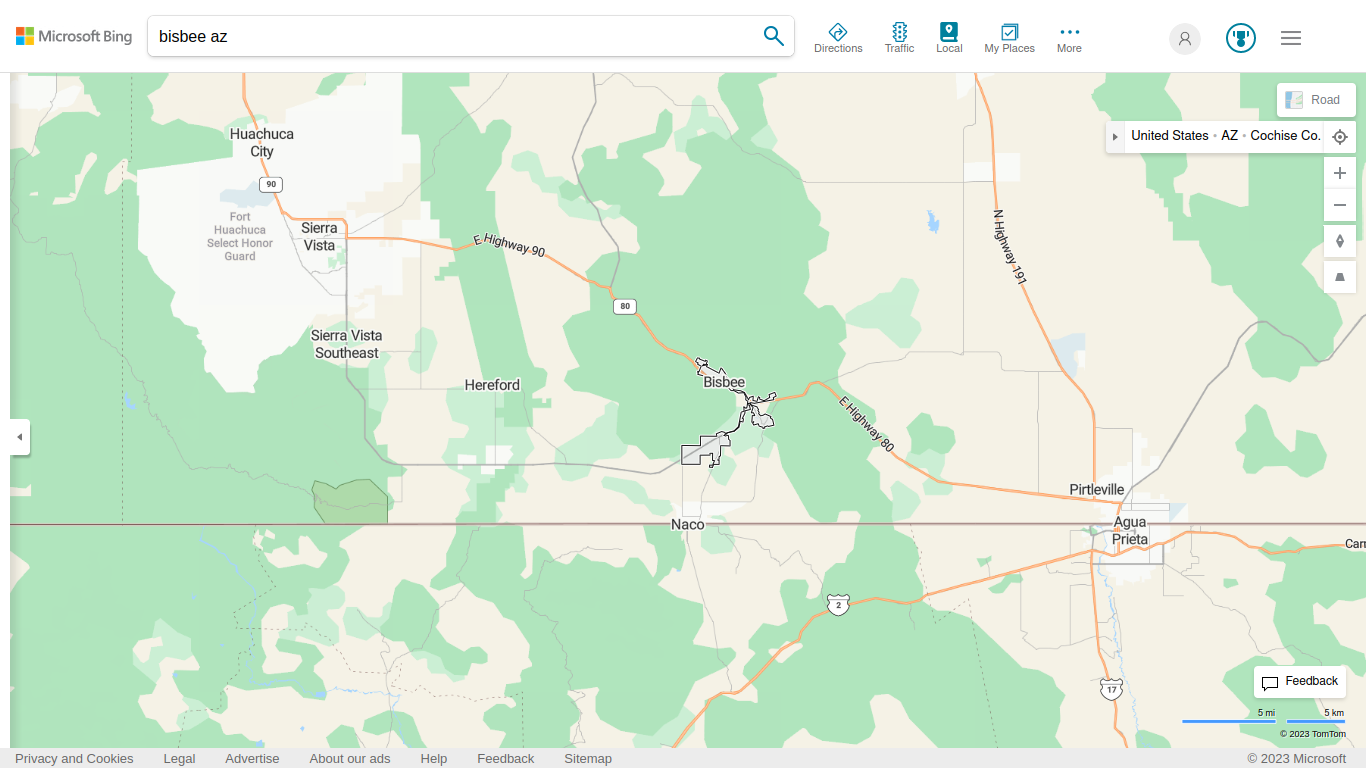The height and width of the screenshot is (768, 1366).
Task: Click the Naco map label
Action: pyautogui.click(x=687, y=524)
